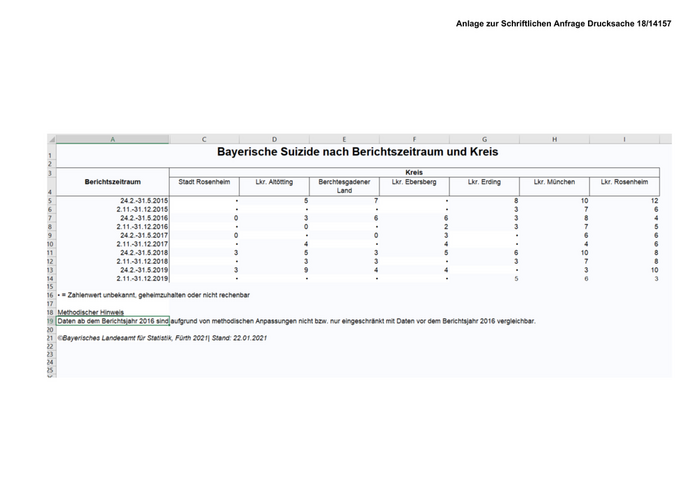
Task: Select row 19 header
Action: [x=50, y=322]
